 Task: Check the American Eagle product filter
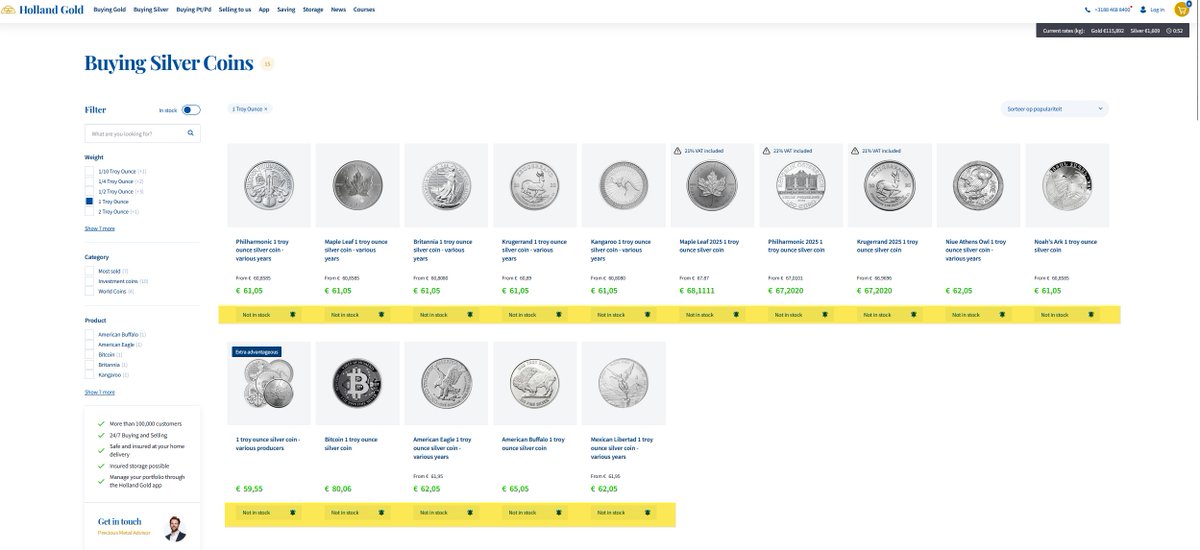coord(89,344)
